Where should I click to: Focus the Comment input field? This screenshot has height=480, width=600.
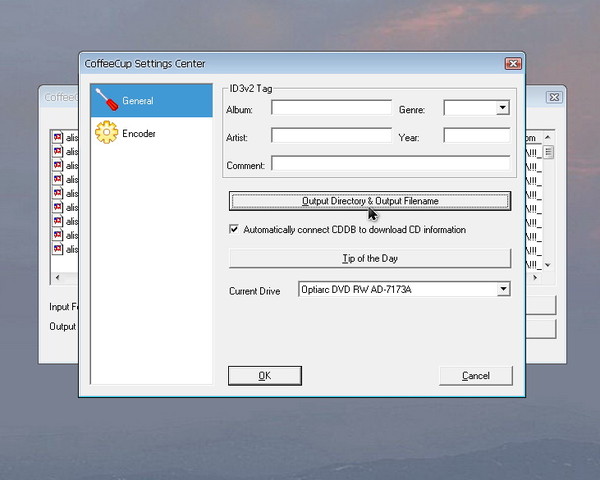pos(390,163)
